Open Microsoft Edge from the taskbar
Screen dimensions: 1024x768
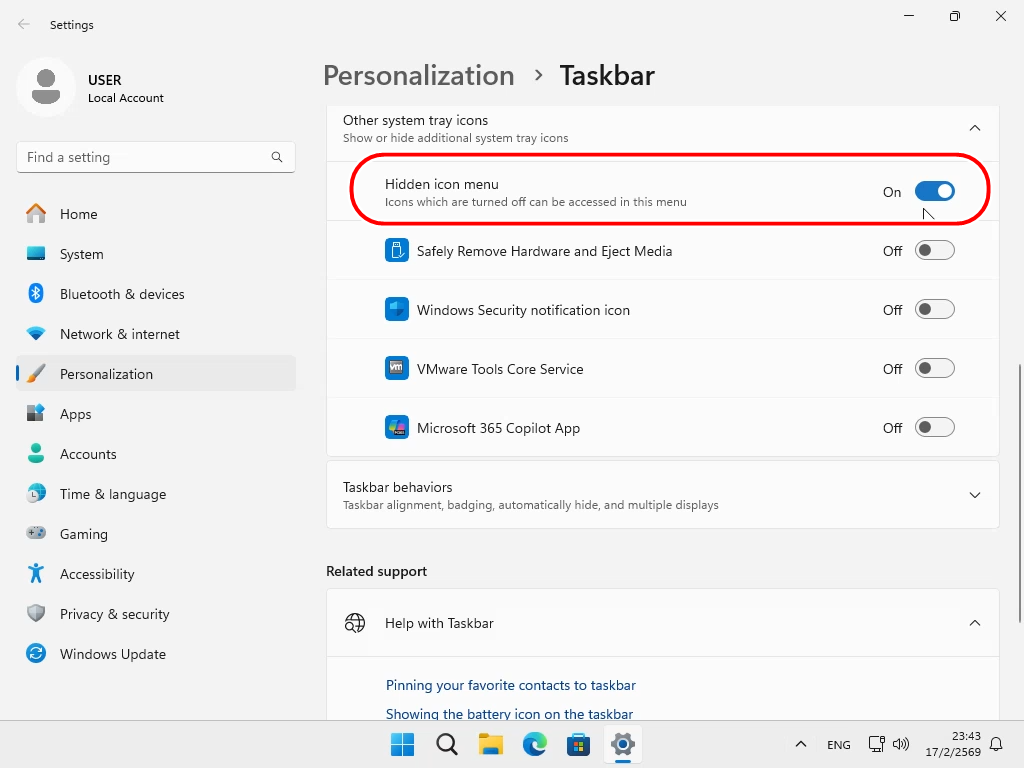(535, 744)
